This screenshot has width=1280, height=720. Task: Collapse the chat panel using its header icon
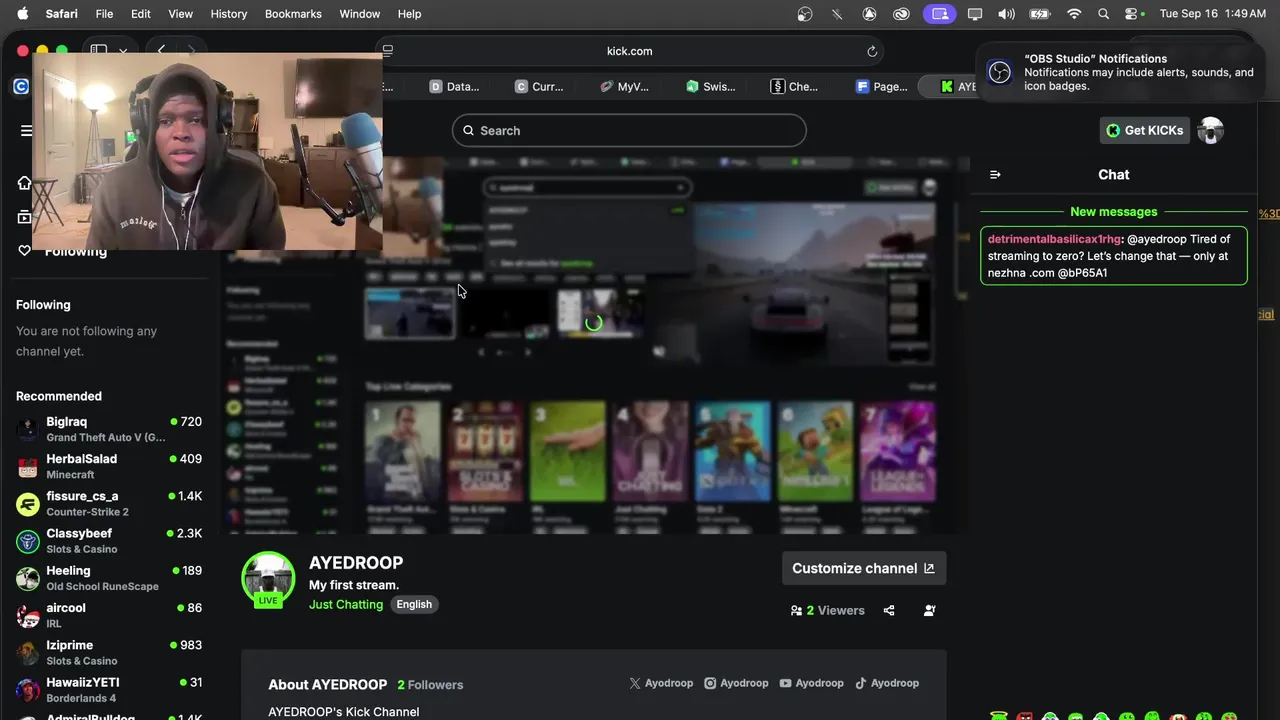click(x=995, y=175)
